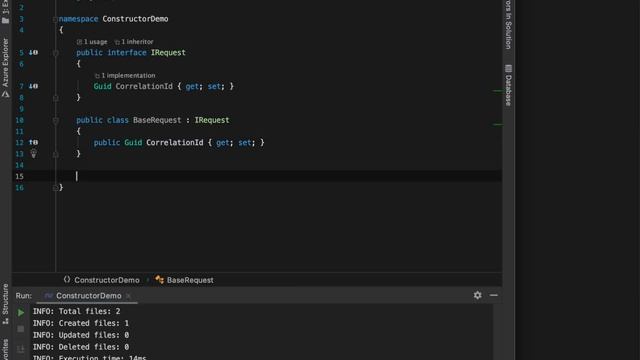Click fold end marker on line 8

coord(56,98)
